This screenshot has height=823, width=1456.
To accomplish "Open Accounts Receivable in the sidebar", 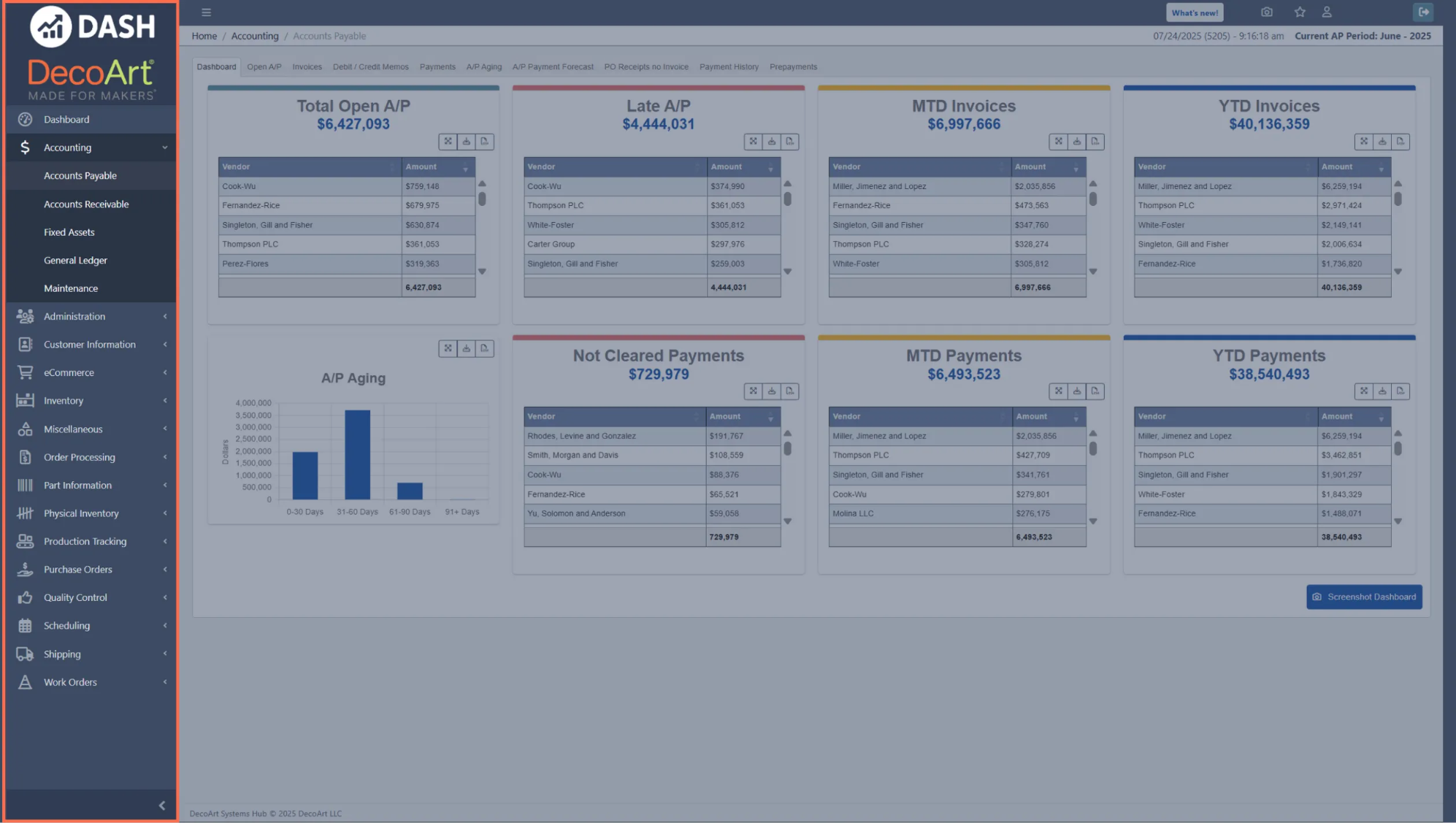I will click(86, 204).
